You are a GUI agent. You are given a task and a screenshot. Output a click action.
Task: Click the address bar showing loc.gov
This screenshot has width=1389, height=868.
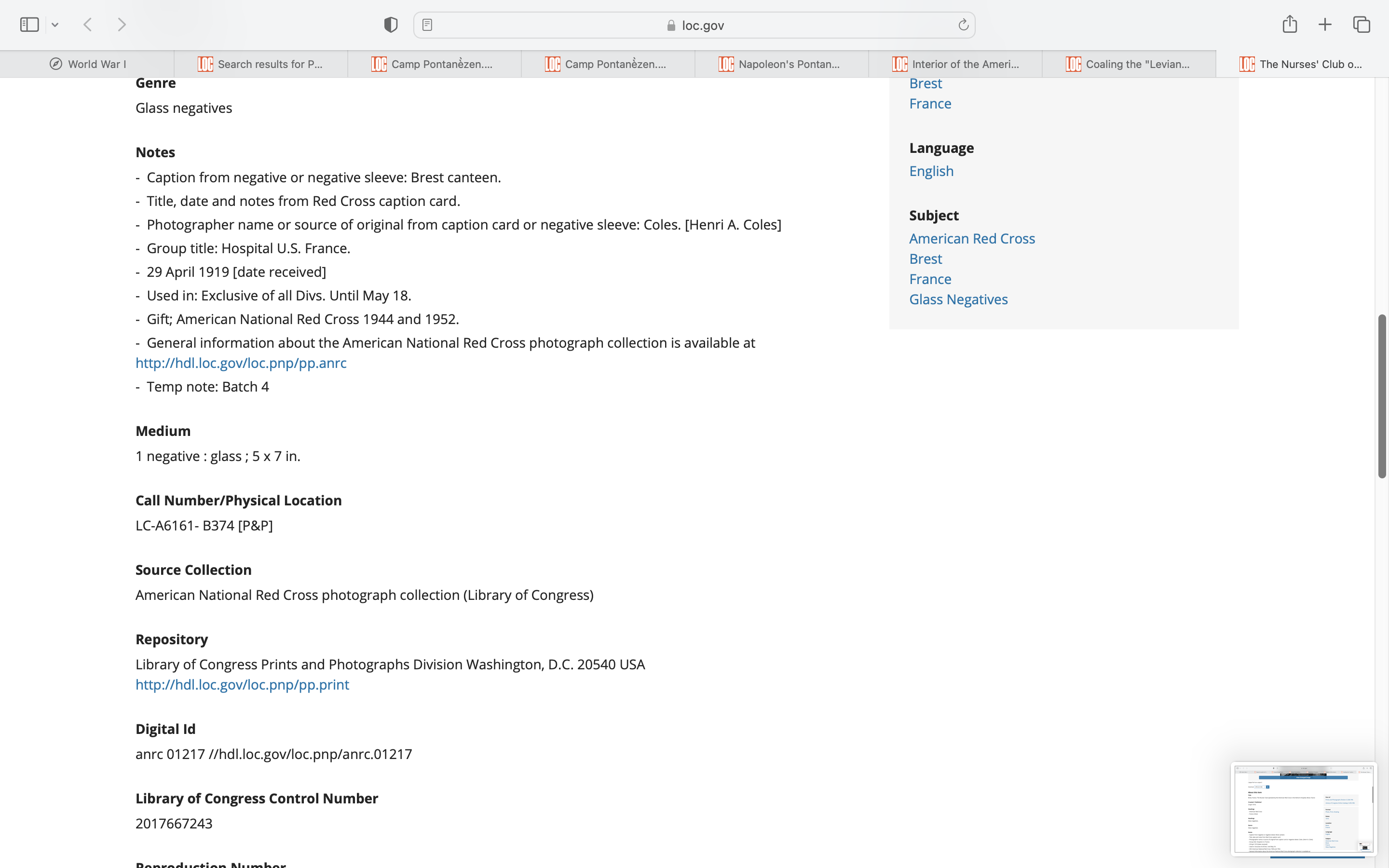pos(694,25)
